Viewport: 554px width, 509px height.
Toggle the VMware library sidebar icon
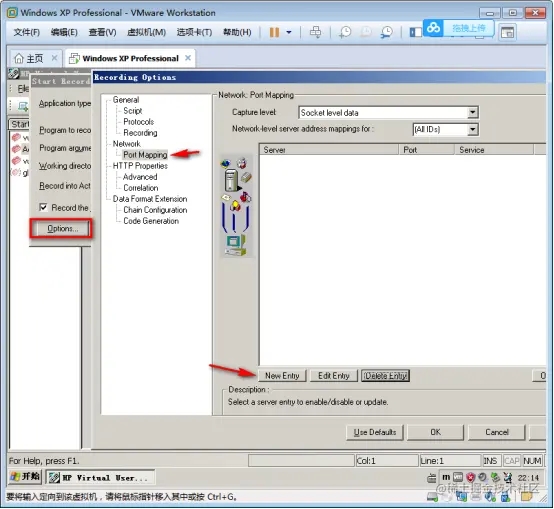[416, 32]
